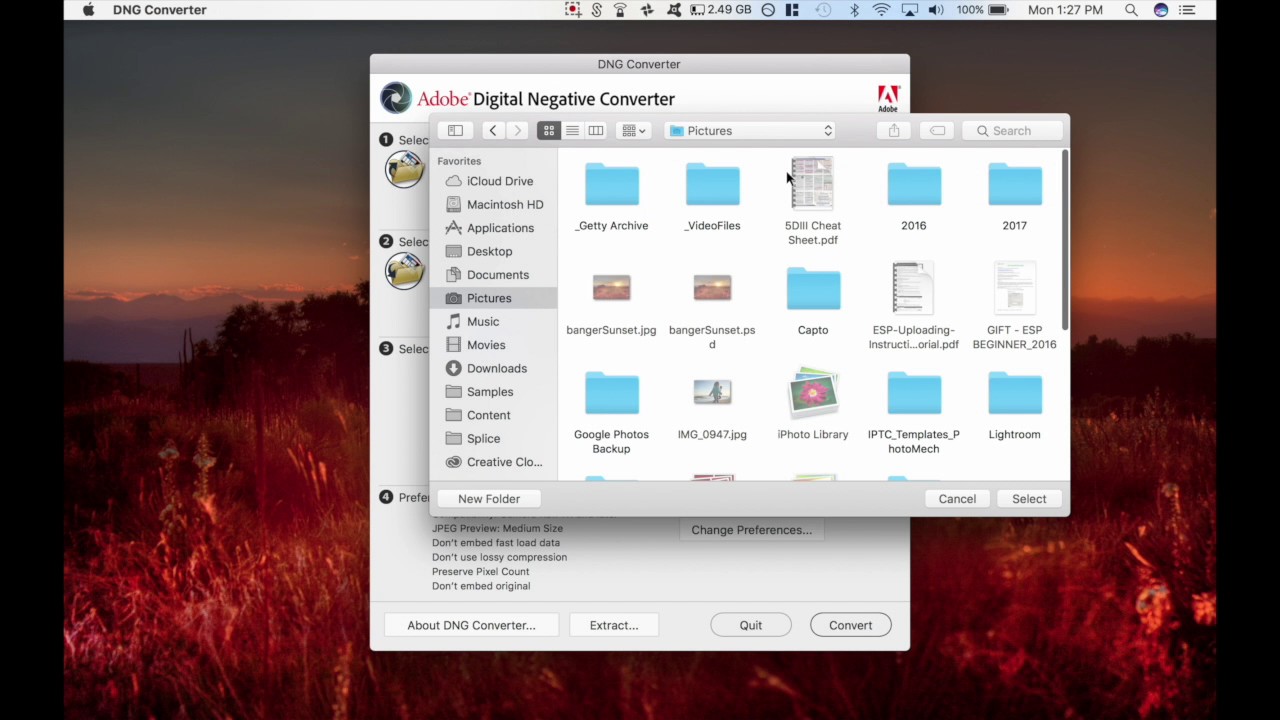Open Spotlight search in menu bar
This screenshot has height=720, width=1280.
click(1131, 10)
